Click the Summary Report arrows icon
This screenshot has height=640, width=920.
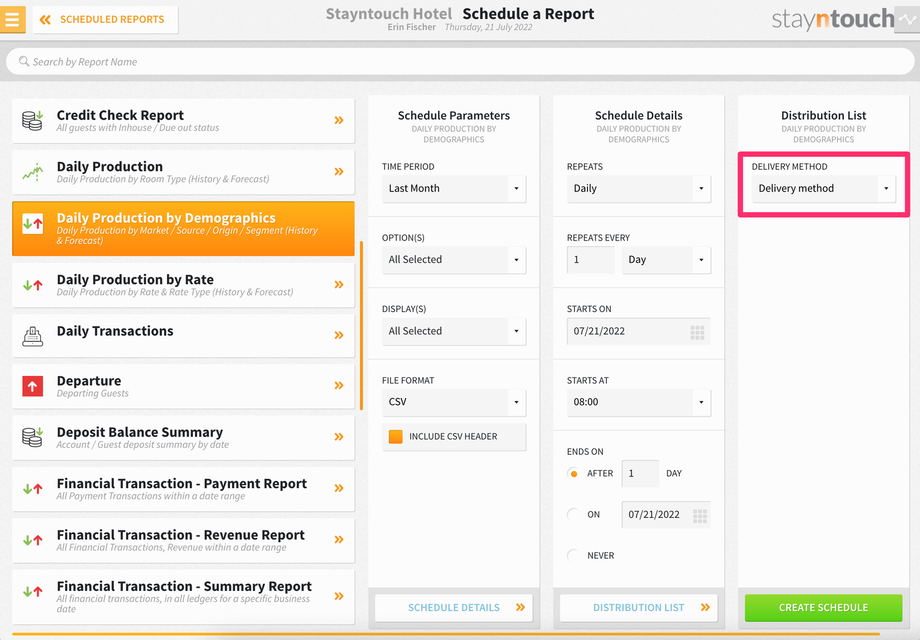click(32, 591)
